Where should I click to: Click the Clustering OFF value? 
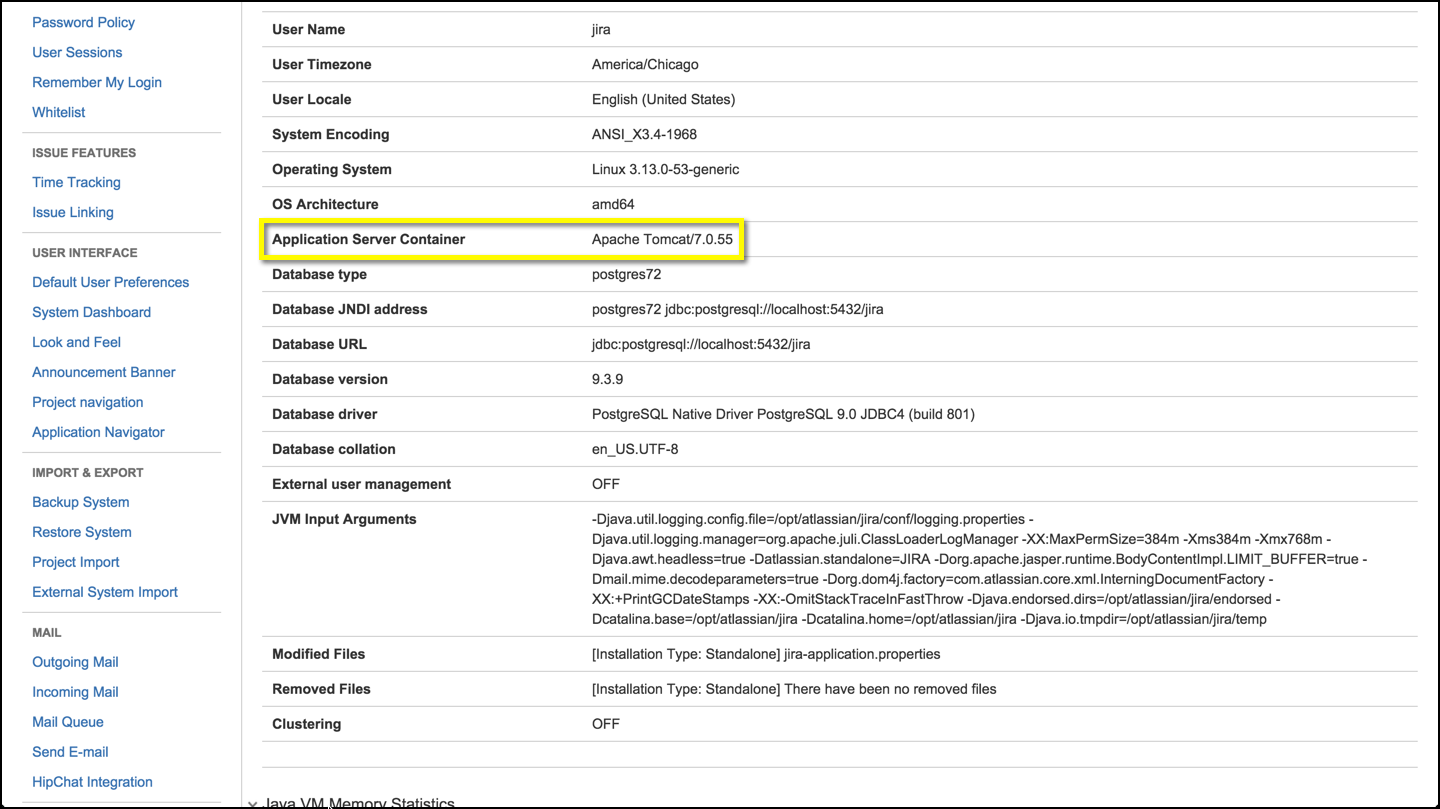pos(606,724)
